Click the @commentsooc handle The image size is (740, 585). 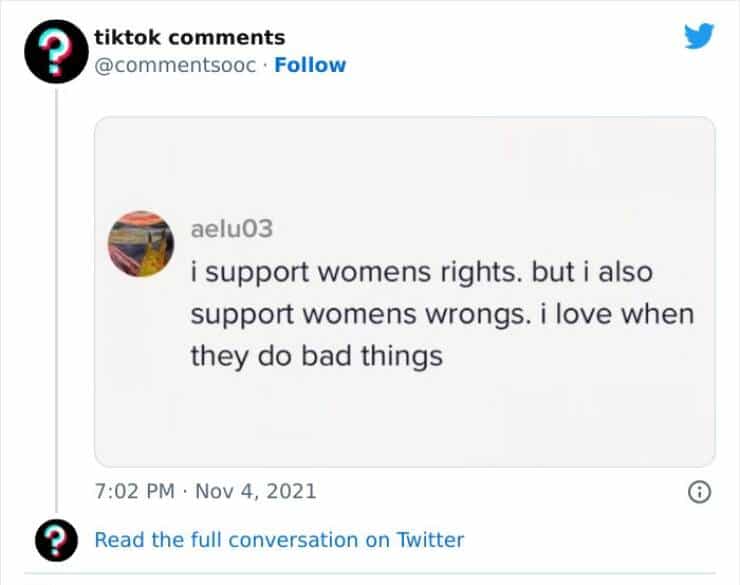tap(174, 65)
